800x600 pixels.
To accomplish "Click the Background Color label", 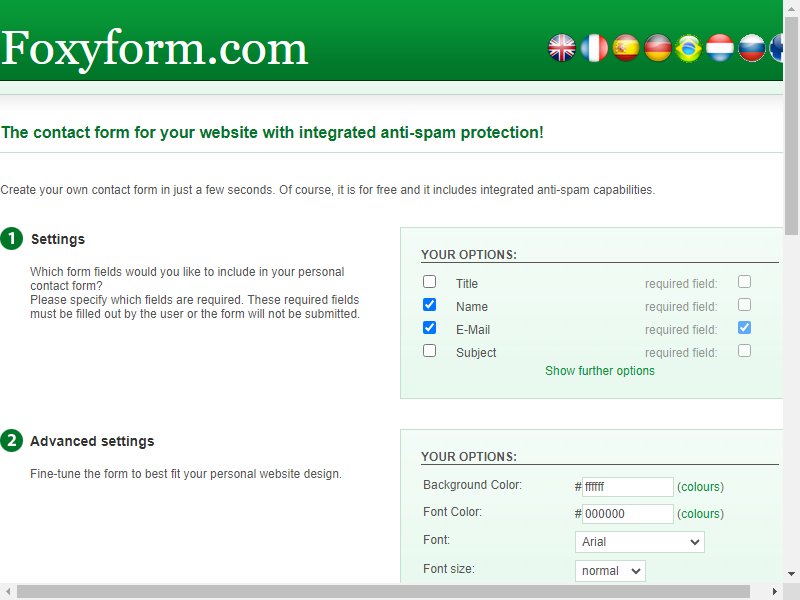I will pyautogui.click(x=472, y=485).
